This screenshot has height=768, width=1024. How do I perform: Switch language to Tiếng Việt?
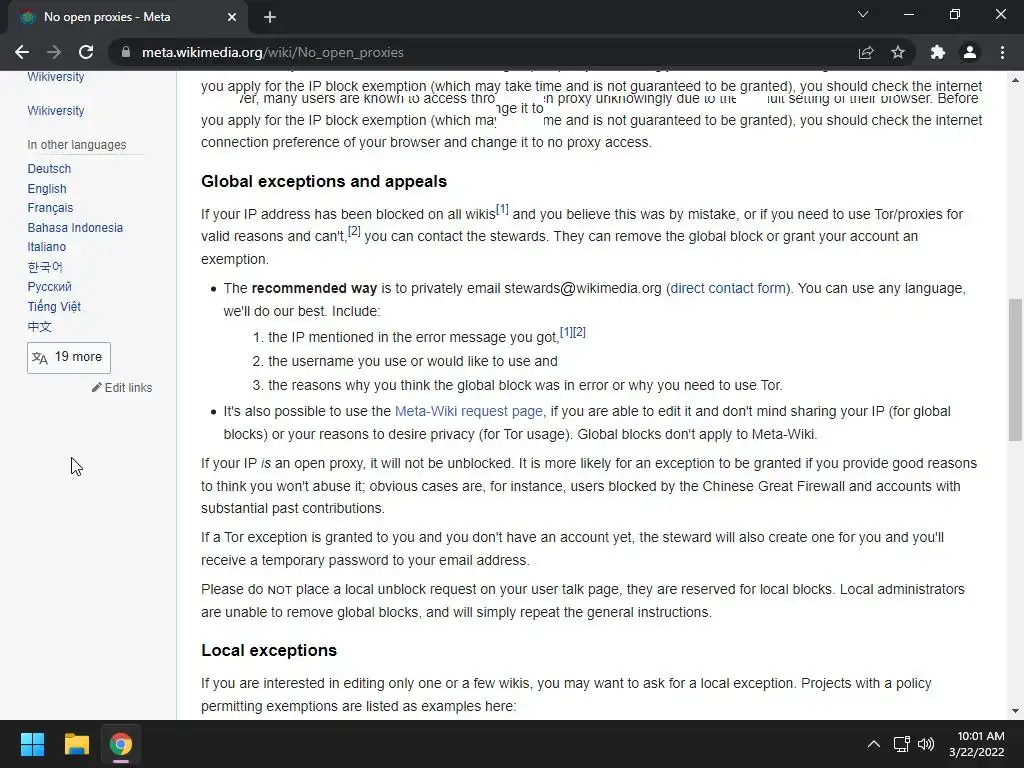(54, 306)
